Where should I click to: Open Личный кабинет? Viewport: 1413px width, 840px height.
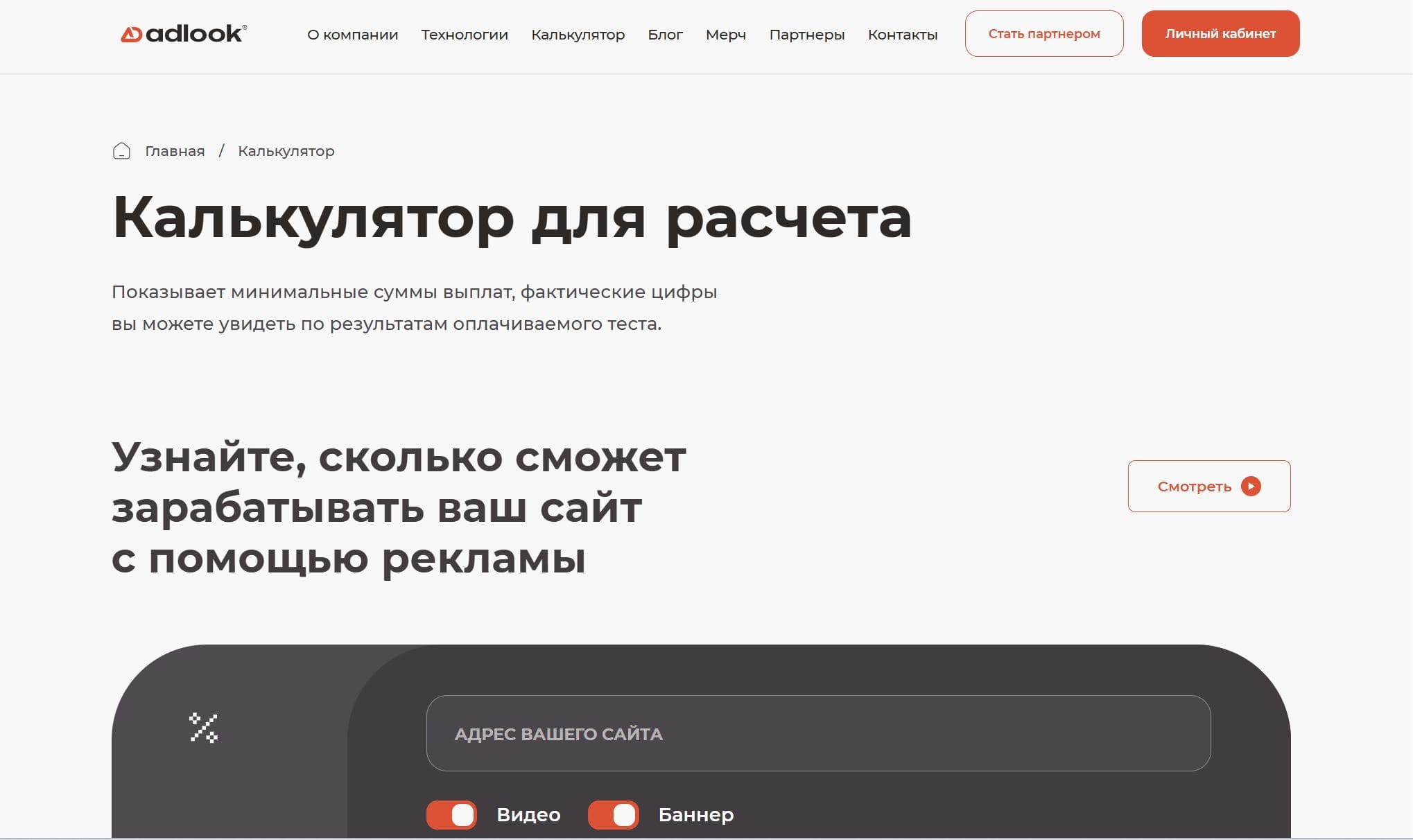click(1220, 34)
